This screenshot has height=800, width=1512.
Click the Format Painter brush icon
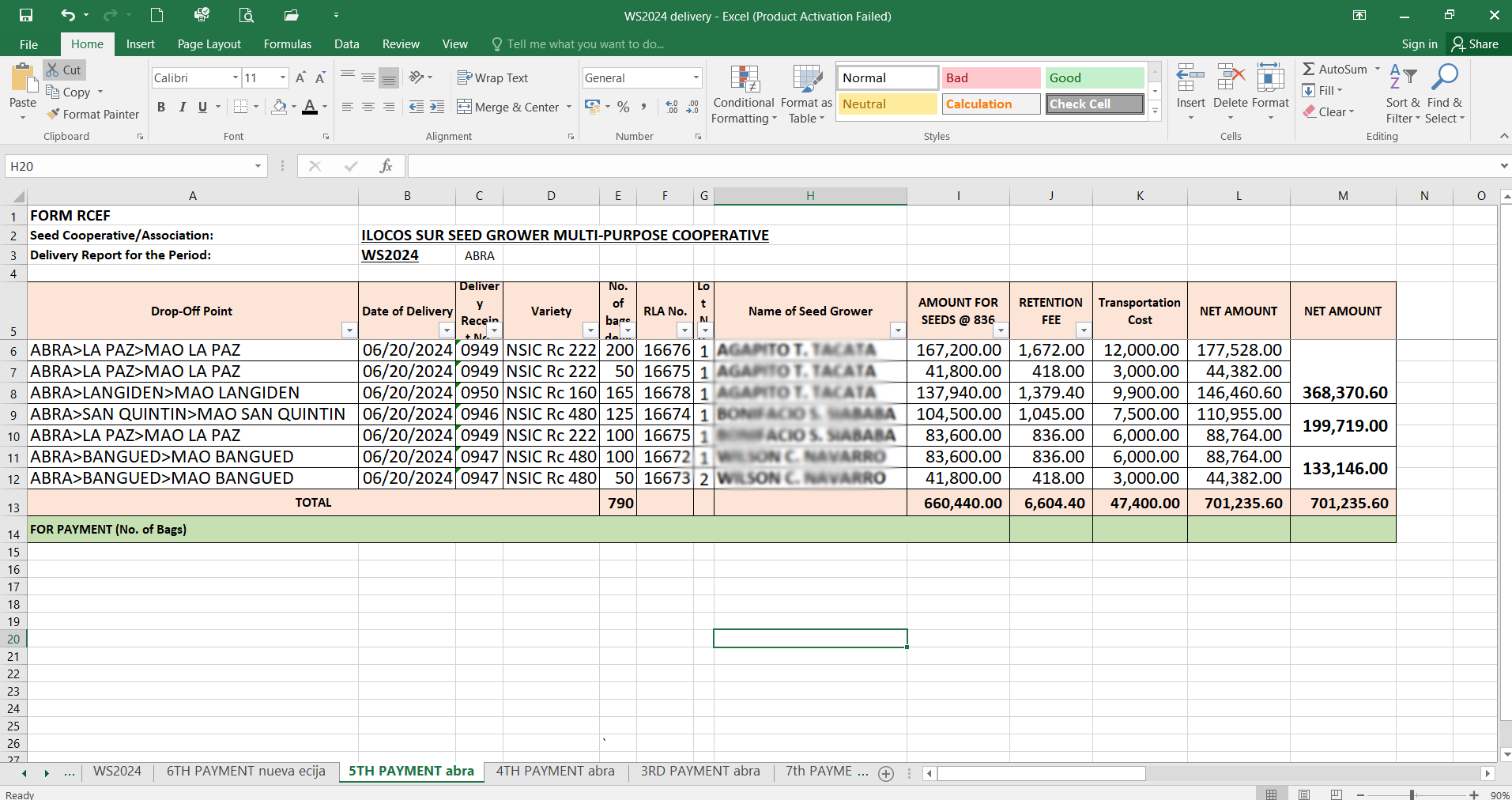click(53, 115)
